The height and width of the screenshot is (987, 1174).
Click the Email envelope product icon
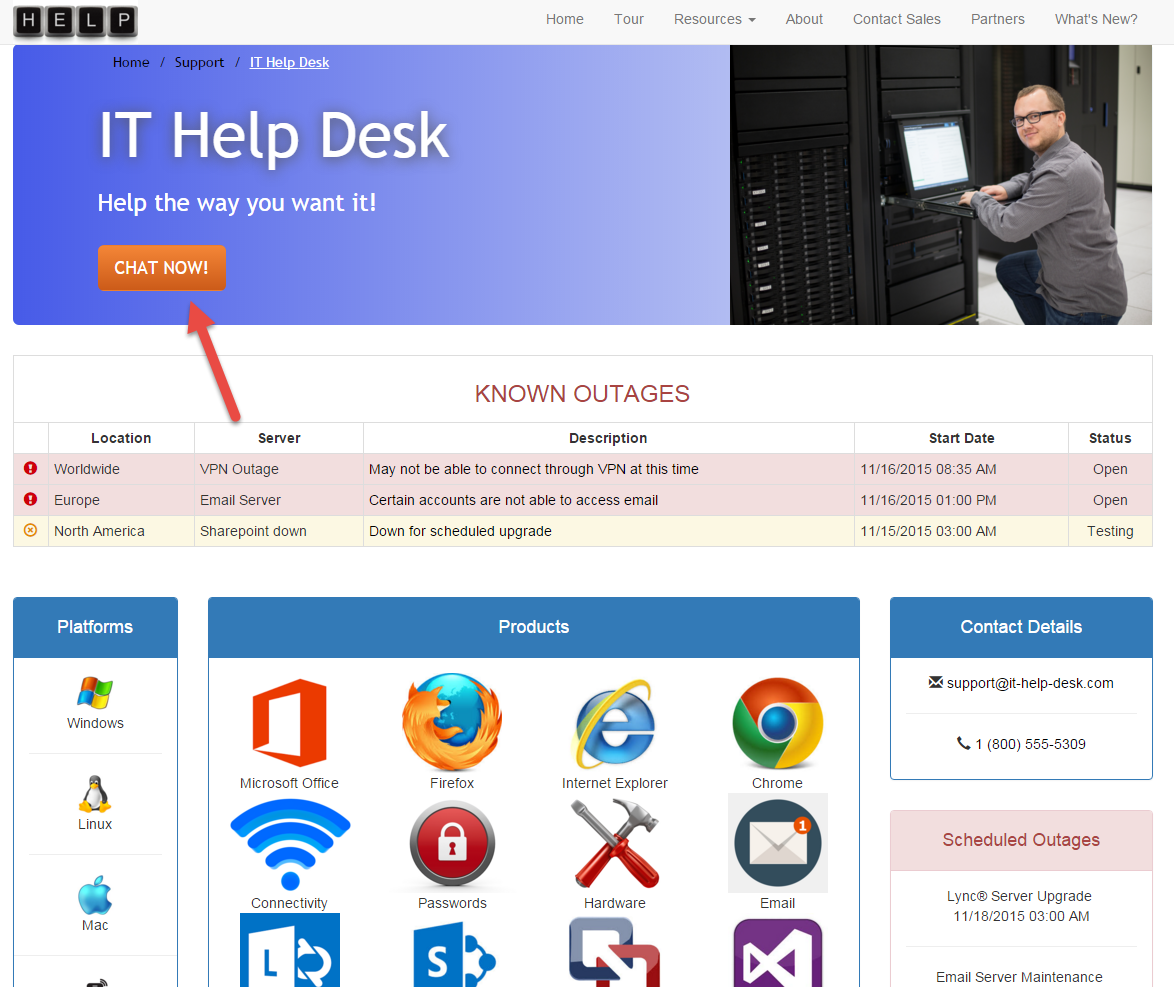point(777,843)
